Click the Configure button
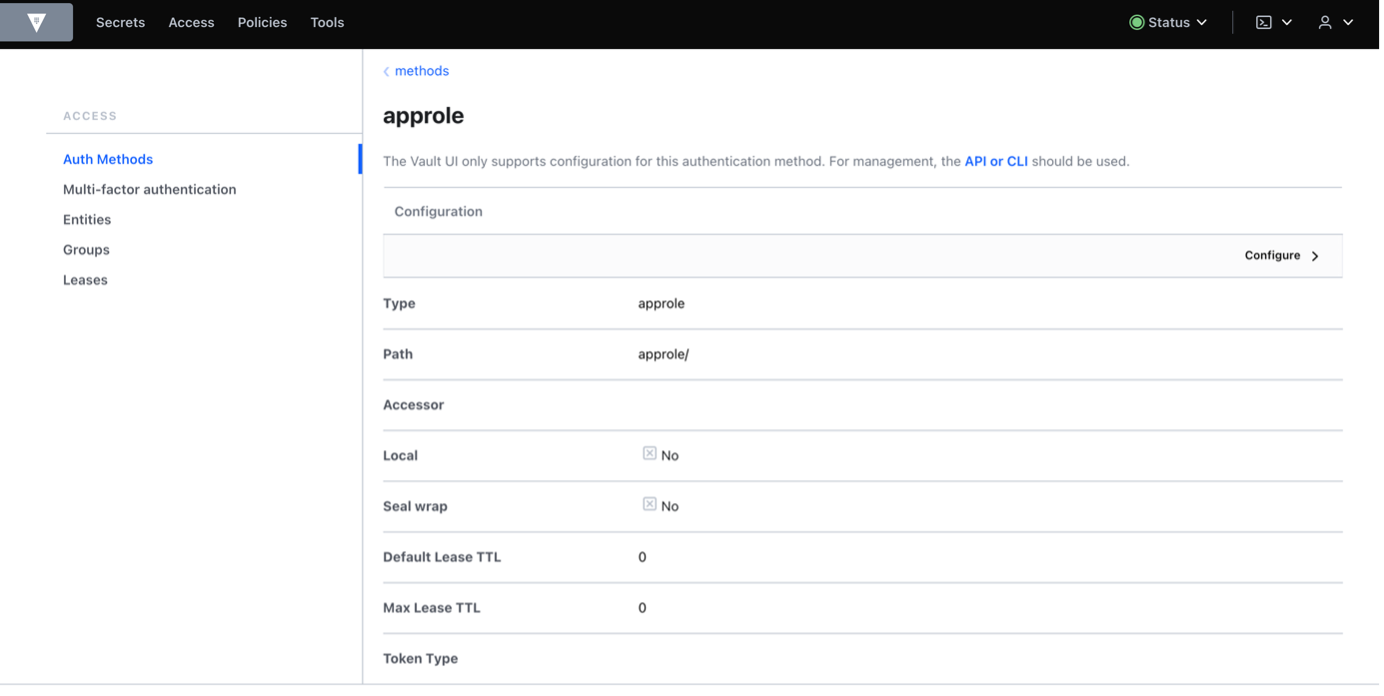Screen dimensions: 1384x696 point(1283,256)
